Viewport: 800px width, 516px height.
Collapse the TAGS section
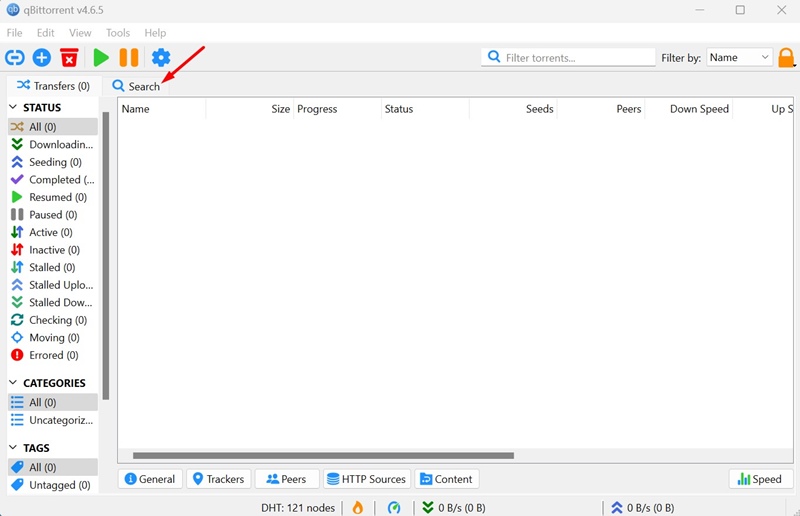pos(13,447)
